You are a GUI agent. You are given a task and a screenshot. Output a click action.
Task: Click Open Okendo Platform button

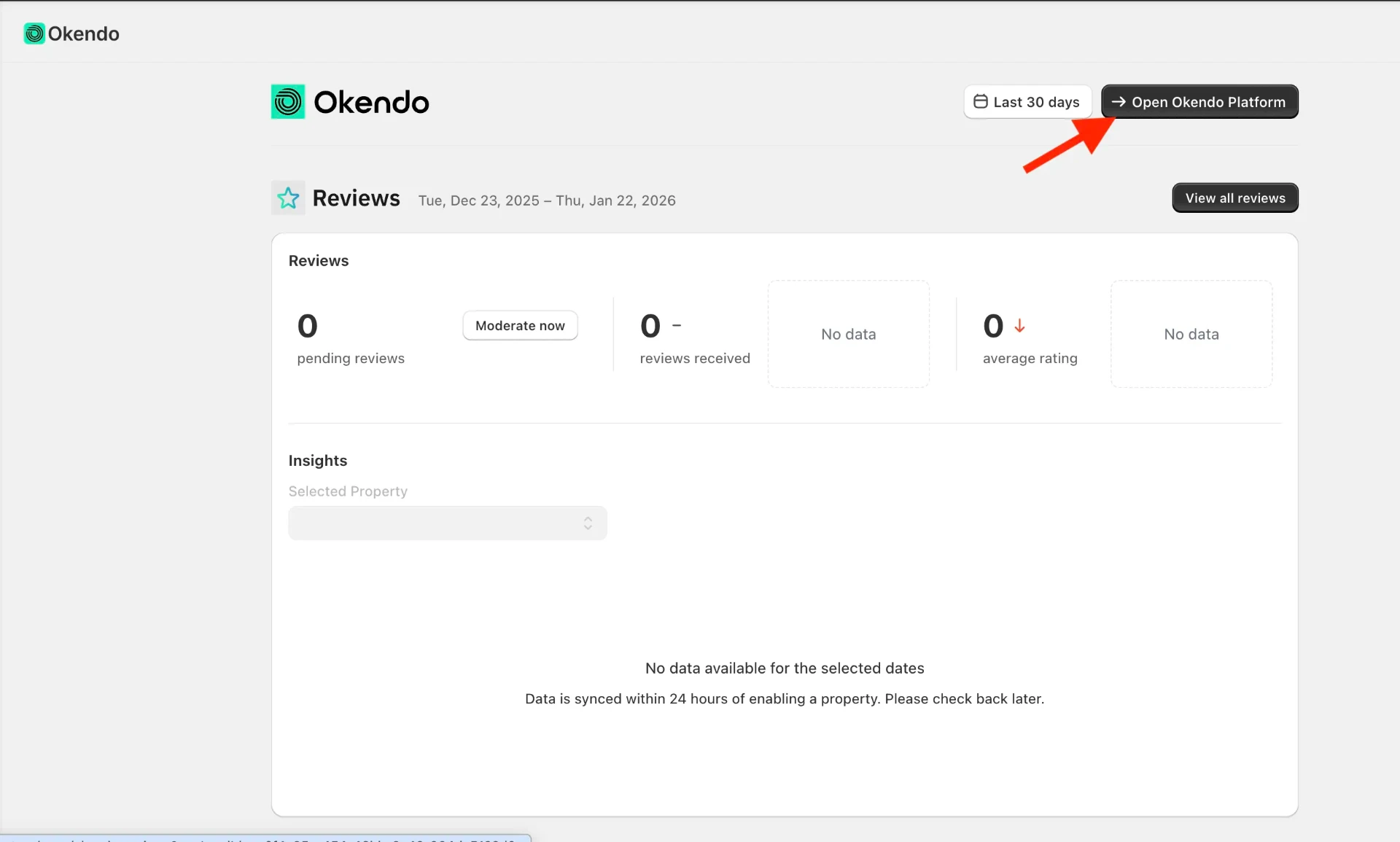point(1199,102)
